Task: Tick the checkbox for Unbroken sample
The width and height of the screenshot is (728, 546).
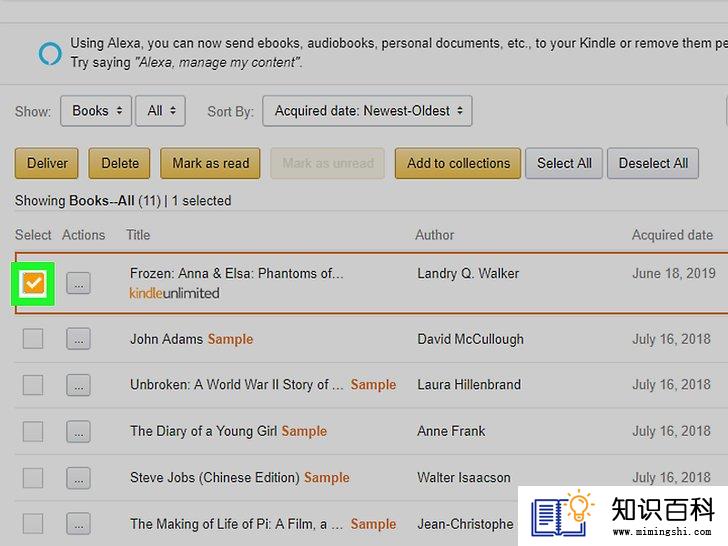Action: [x=33, y=385]
